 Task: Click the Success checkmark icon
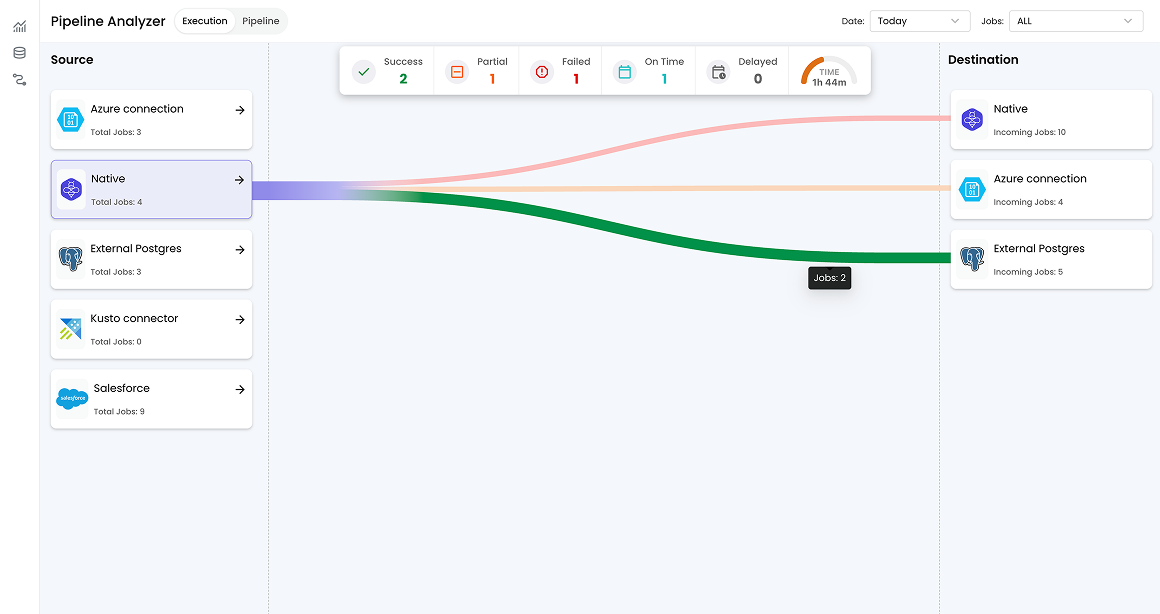[x=363, y=71]
